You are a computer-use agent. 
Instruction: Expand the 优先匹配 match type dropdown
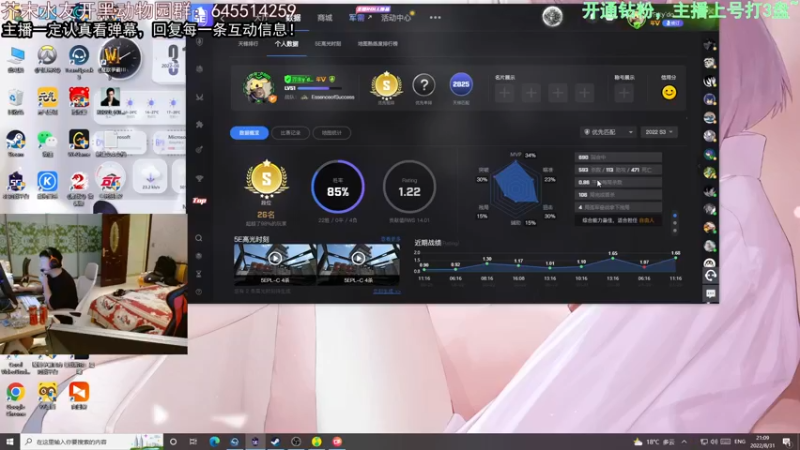[x=609, y=132]
